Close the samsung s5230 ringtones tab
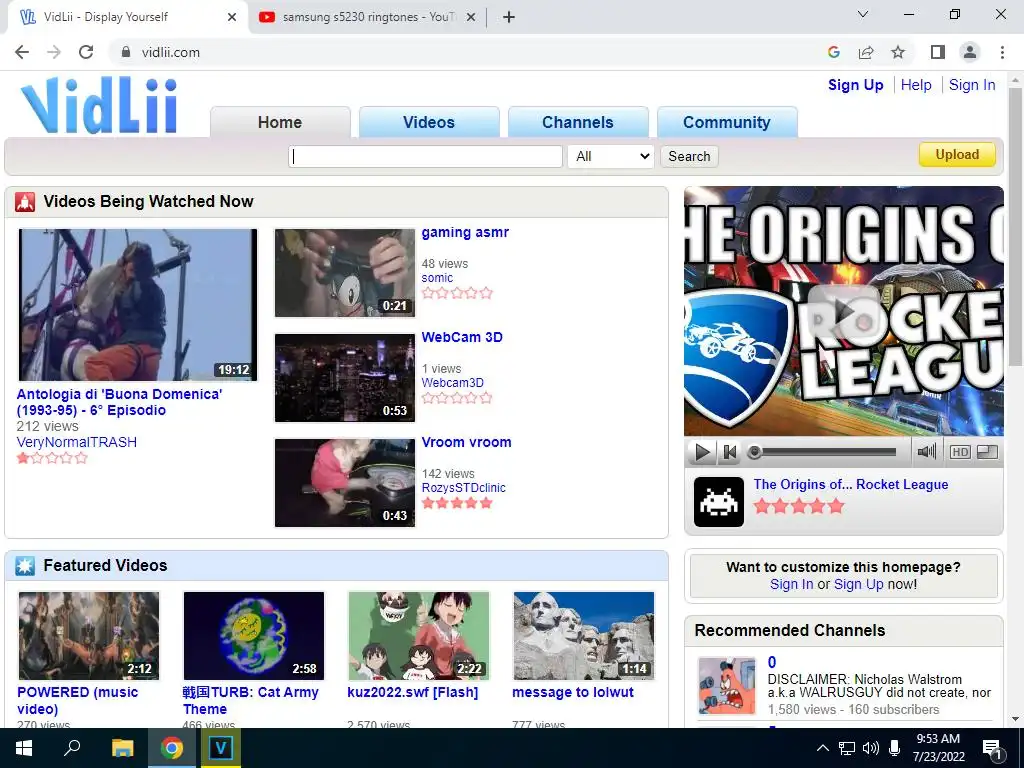 coord(470,17)
